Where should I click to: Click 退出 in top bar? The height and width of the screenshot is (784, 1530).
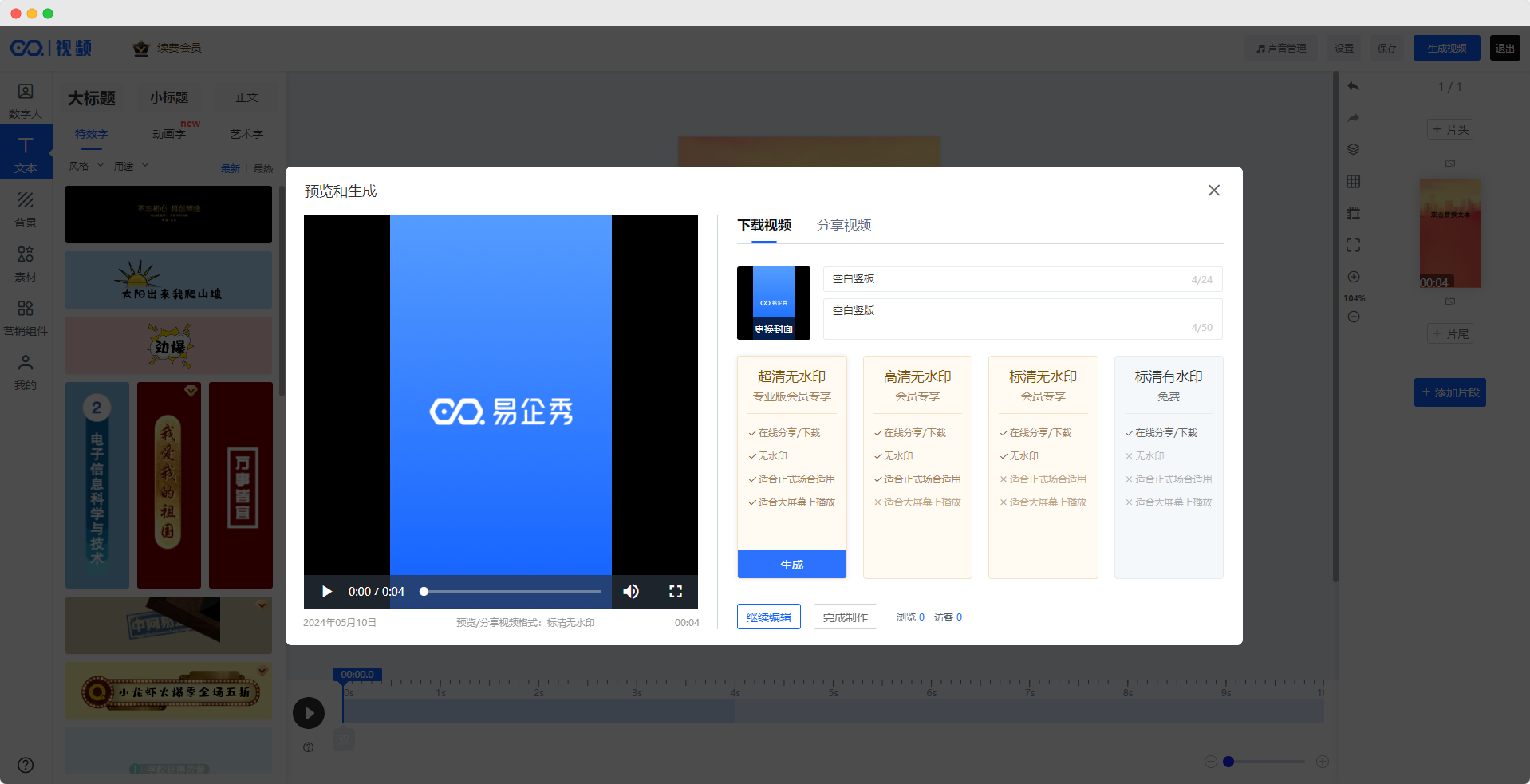1505,48
